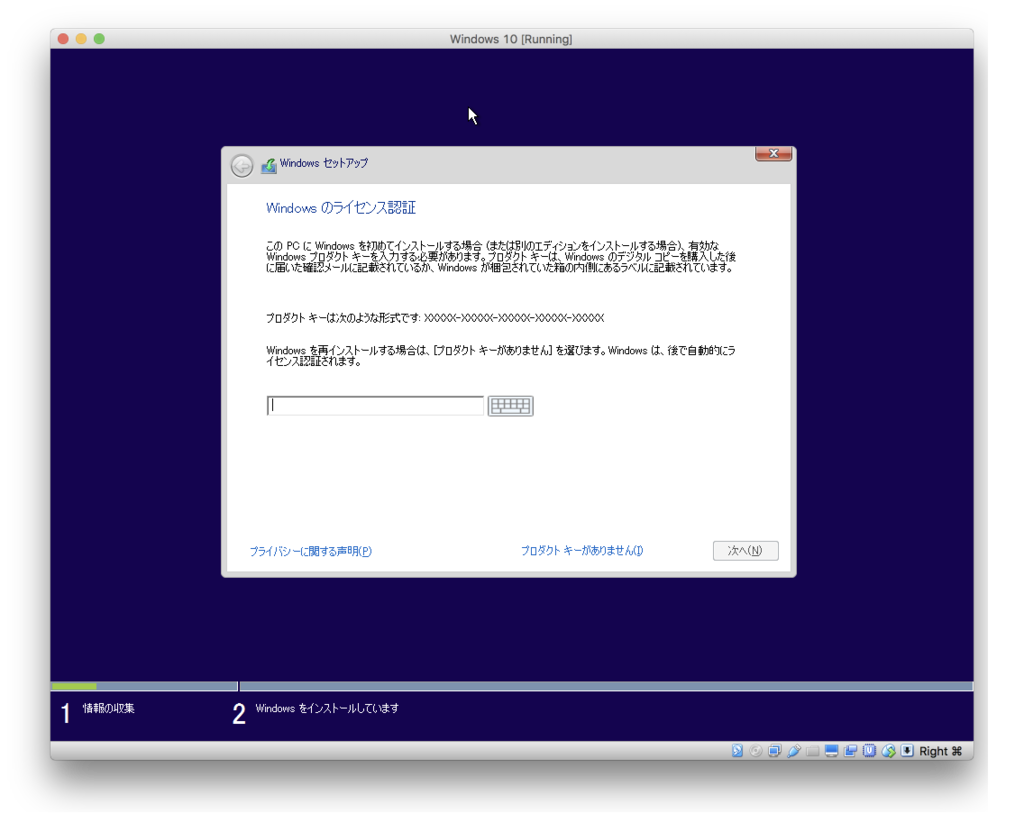Click the keyboard capture arrow icon

point(907,750)
